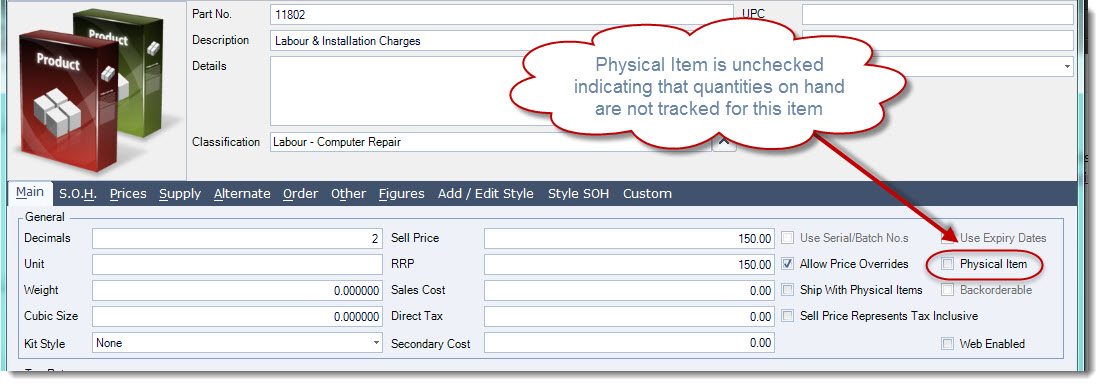
Task: Edit the Description field
Action: tap(502, 41)
